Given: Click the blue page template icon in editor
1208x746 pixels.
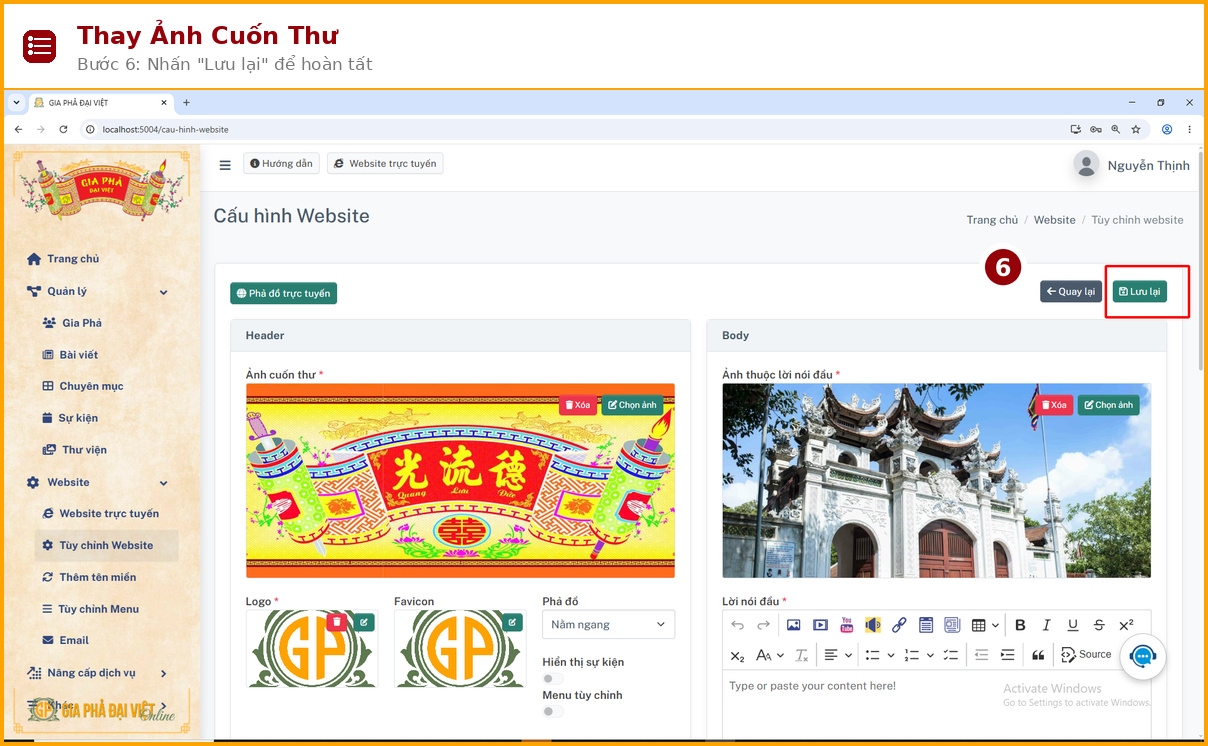Looking at the screenshot, I should 926,625.
